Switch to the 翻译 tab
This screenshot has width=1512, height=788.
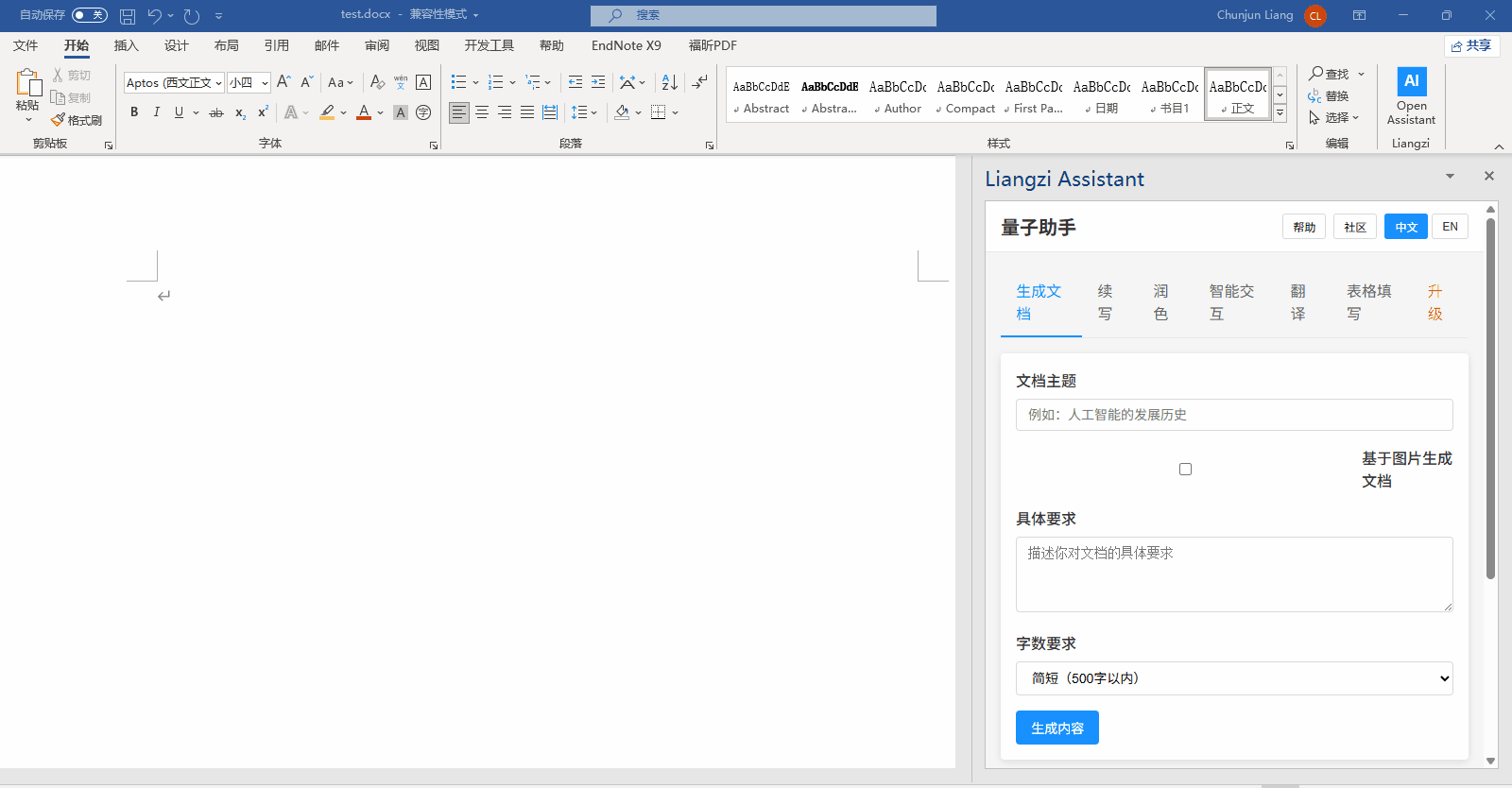click(1297, 302)
